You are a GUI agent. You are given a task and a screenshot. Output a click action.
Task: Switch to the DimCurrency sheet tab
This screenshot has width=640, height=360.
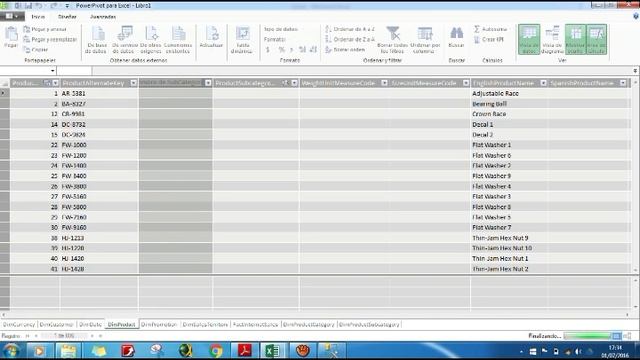(19, 324)
